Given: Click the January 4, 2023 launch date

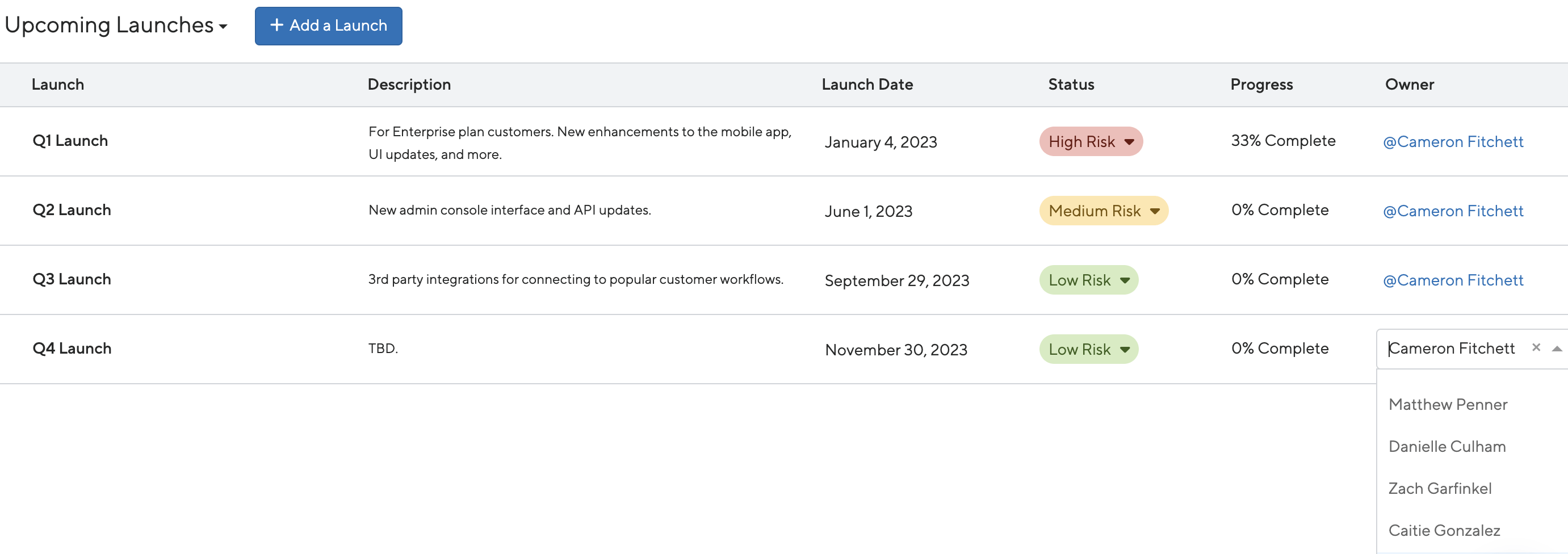Looking at the screenshot, I should click(x=880, y=142).
